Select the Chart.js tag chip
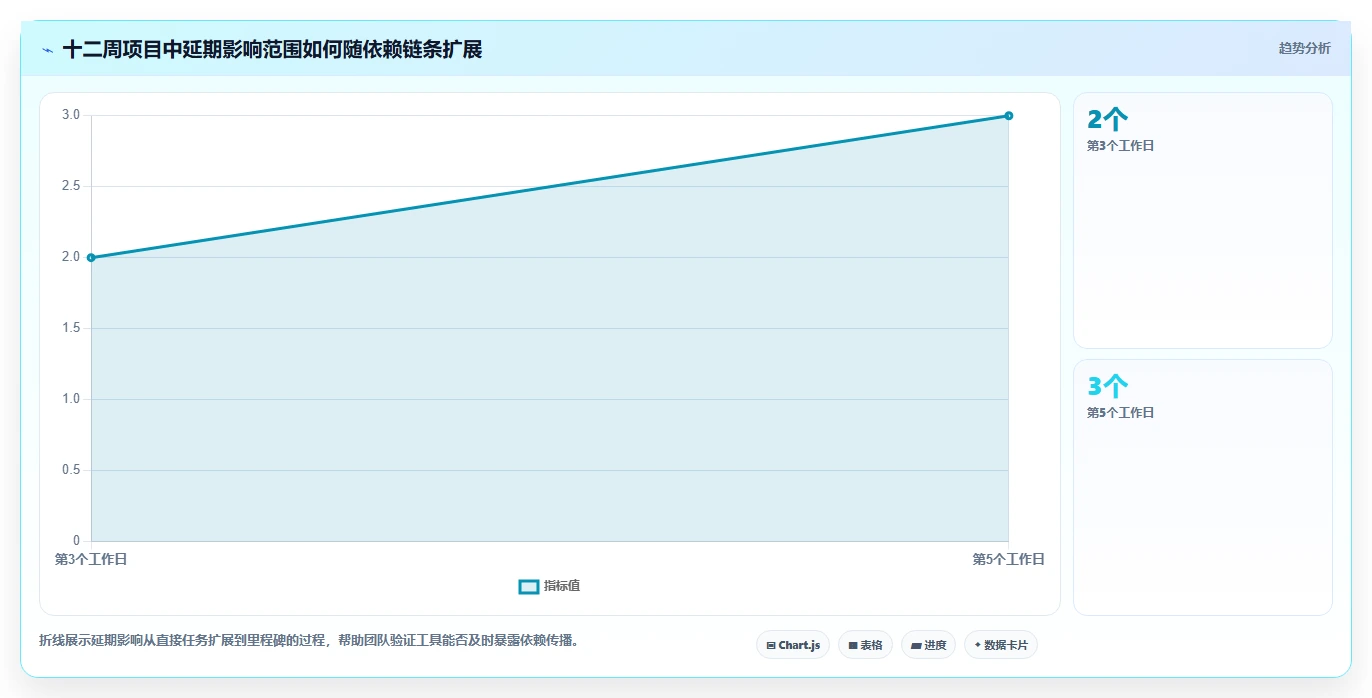This screenshot has height=698, width=1372. click(x=793, y=645)
